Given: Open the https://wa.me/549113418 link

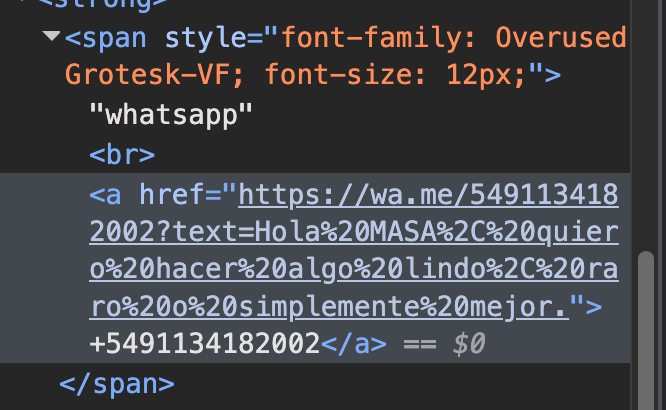Looking at the screenshot, I should tap(428, 192).
